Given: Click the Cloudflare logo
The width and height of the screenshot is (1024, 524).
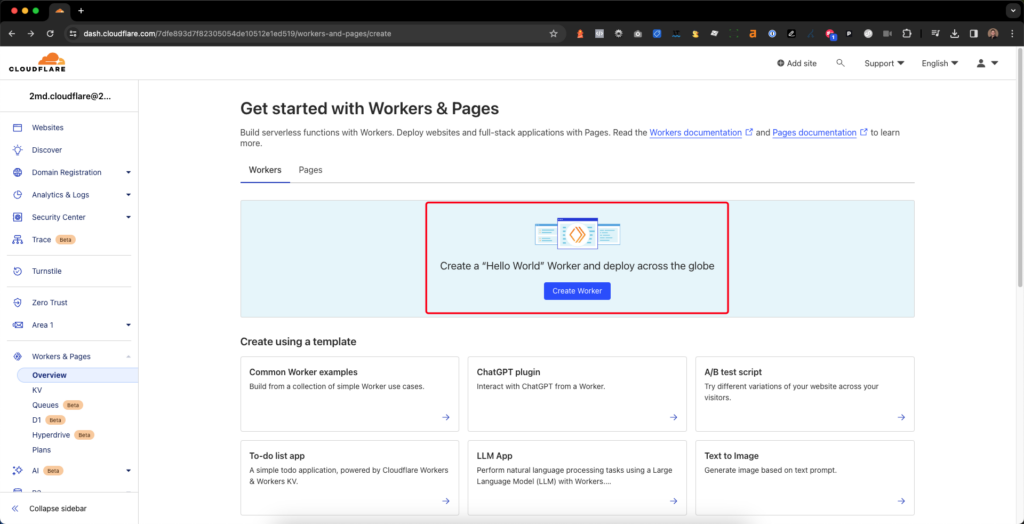Looking at the screenshot, I should 37,62.
